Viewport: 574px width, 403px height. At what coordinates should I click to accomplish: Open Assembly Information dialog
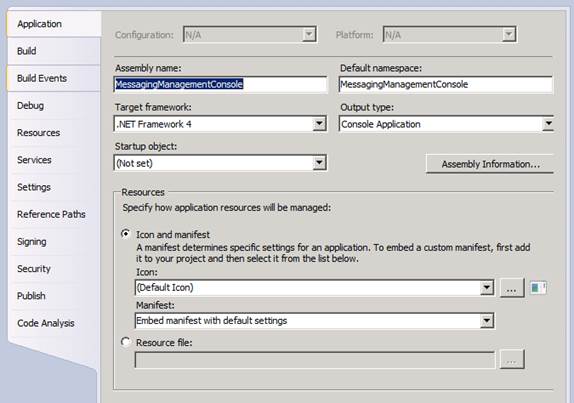[490, 164]
